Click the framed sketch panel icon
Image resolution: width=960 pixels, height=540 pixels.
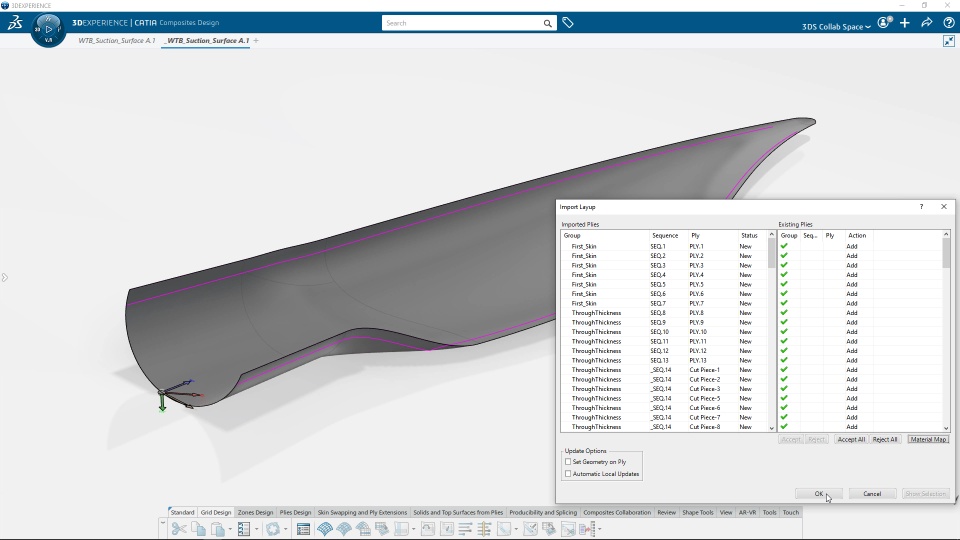(x=447, y=529)
